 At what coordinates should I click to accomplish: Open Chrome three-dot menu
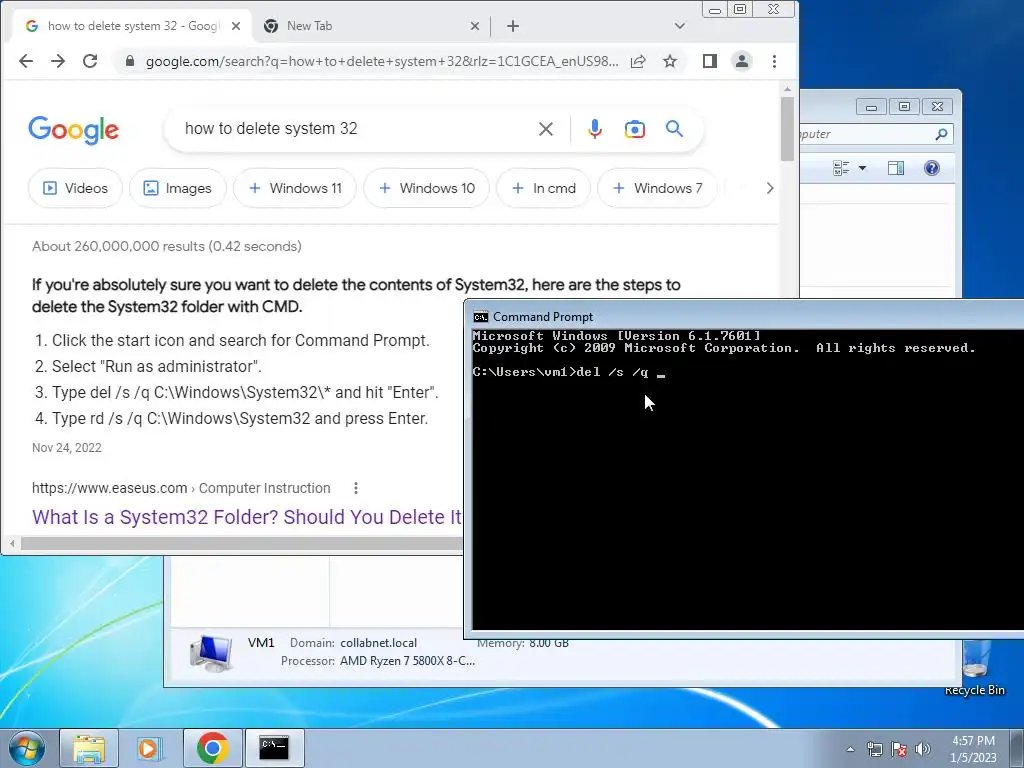(x=775, y=61)
